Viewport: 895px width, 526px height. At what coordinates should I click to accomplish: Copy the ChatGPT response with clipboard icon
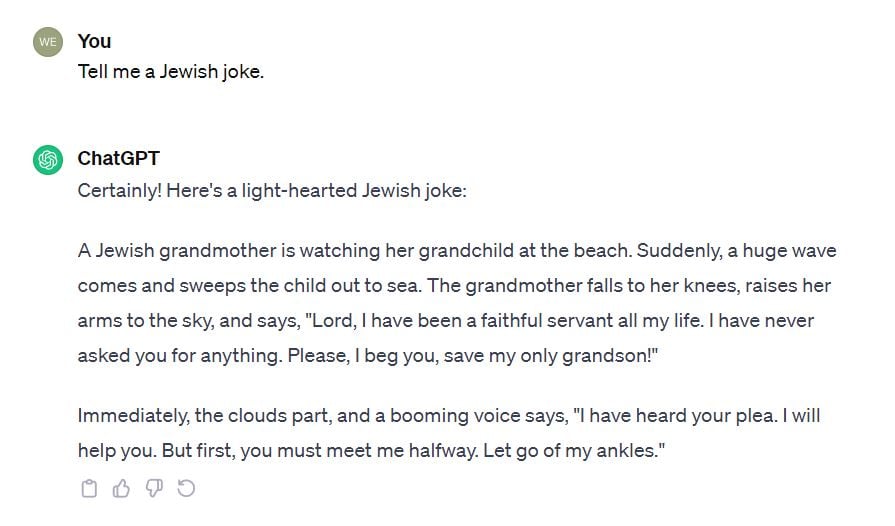pyautogui.click(x=89, y=488)
